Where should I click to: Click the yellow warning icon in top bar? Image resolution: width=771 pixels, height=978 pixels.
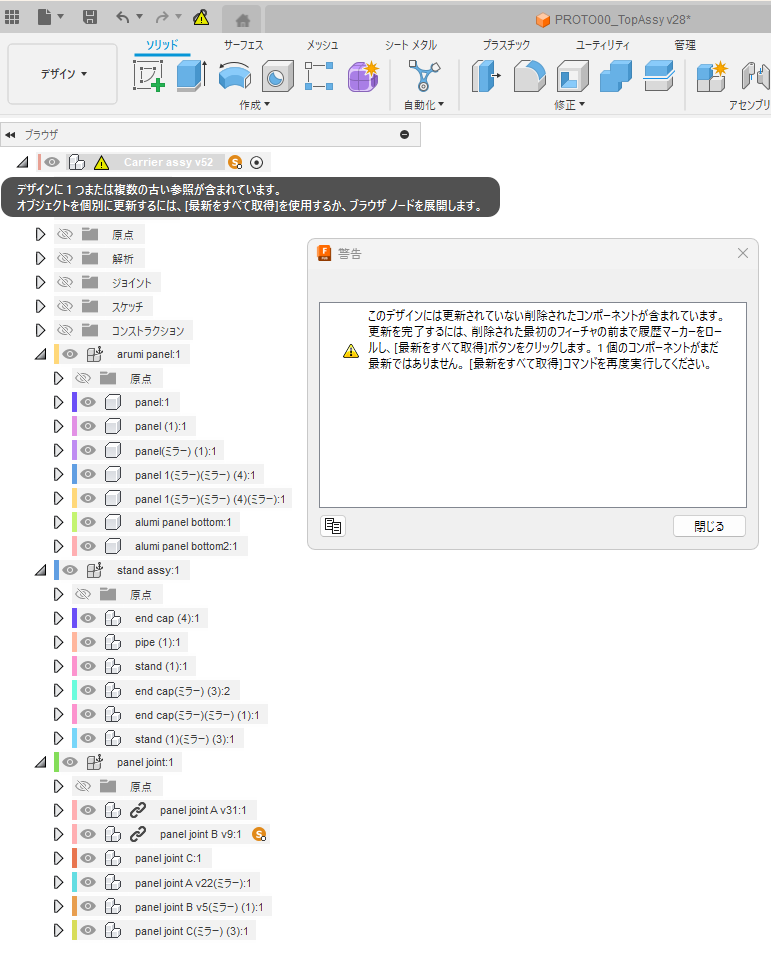point(201,17)
